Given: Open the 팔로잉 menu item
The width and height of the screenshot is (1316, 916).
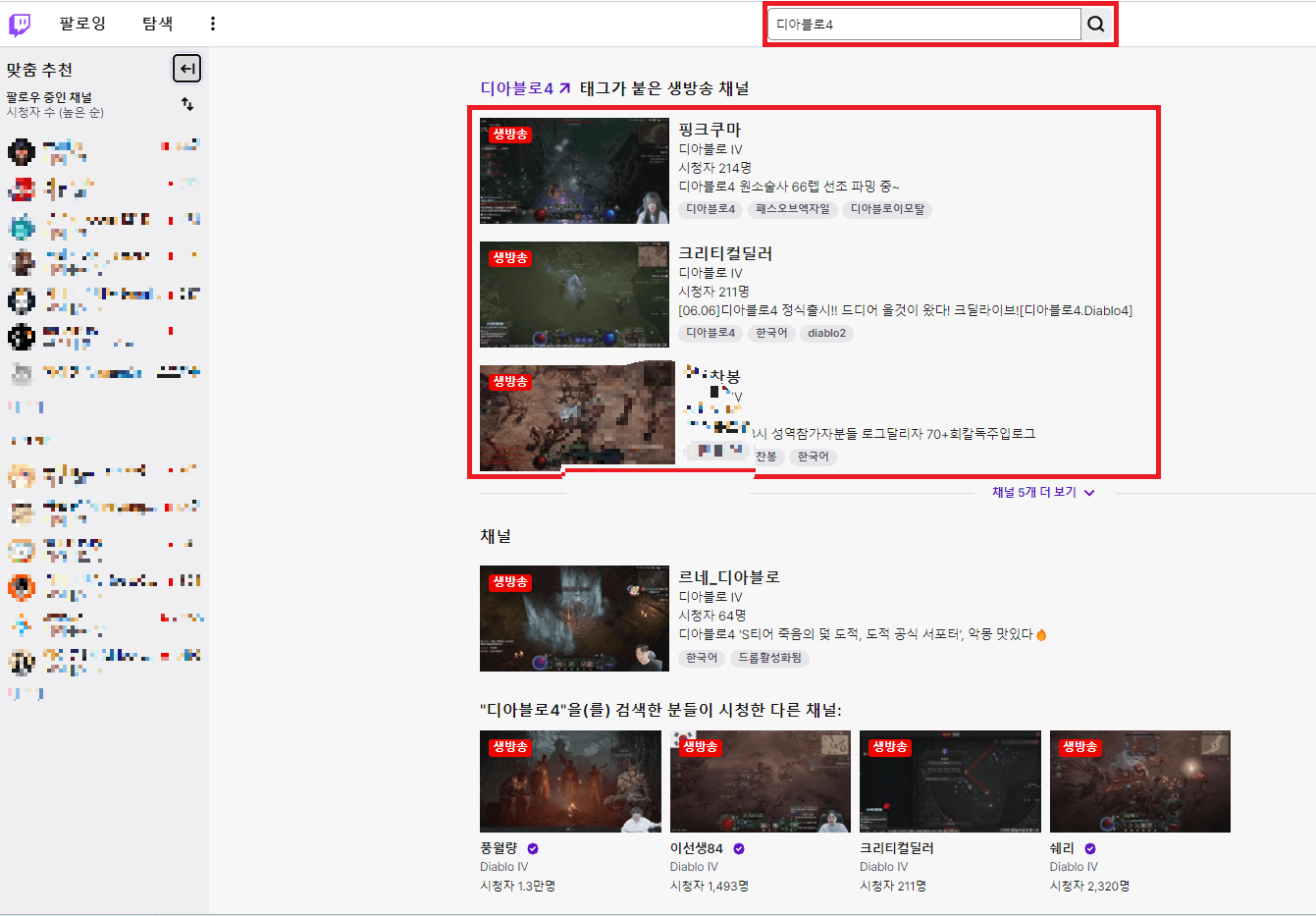Looking at the screenshot, I should coord(82,23).
